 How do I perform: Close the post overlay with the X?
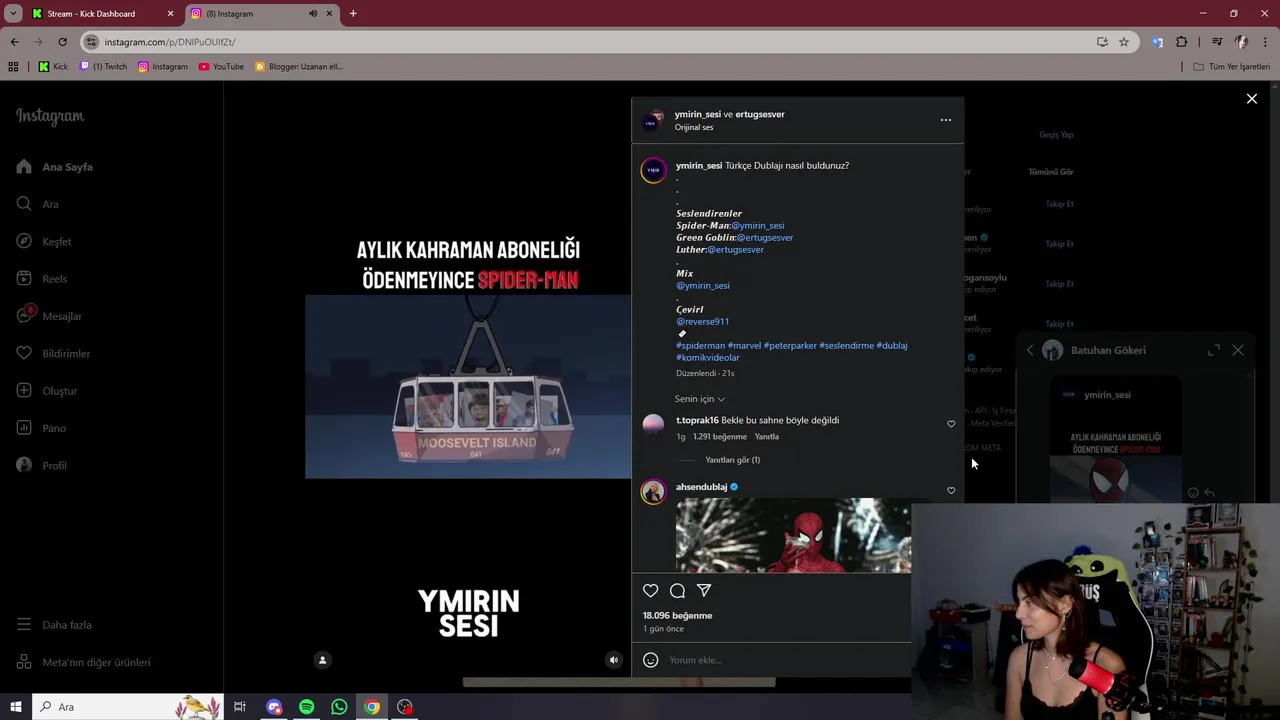click(1251, 99)
